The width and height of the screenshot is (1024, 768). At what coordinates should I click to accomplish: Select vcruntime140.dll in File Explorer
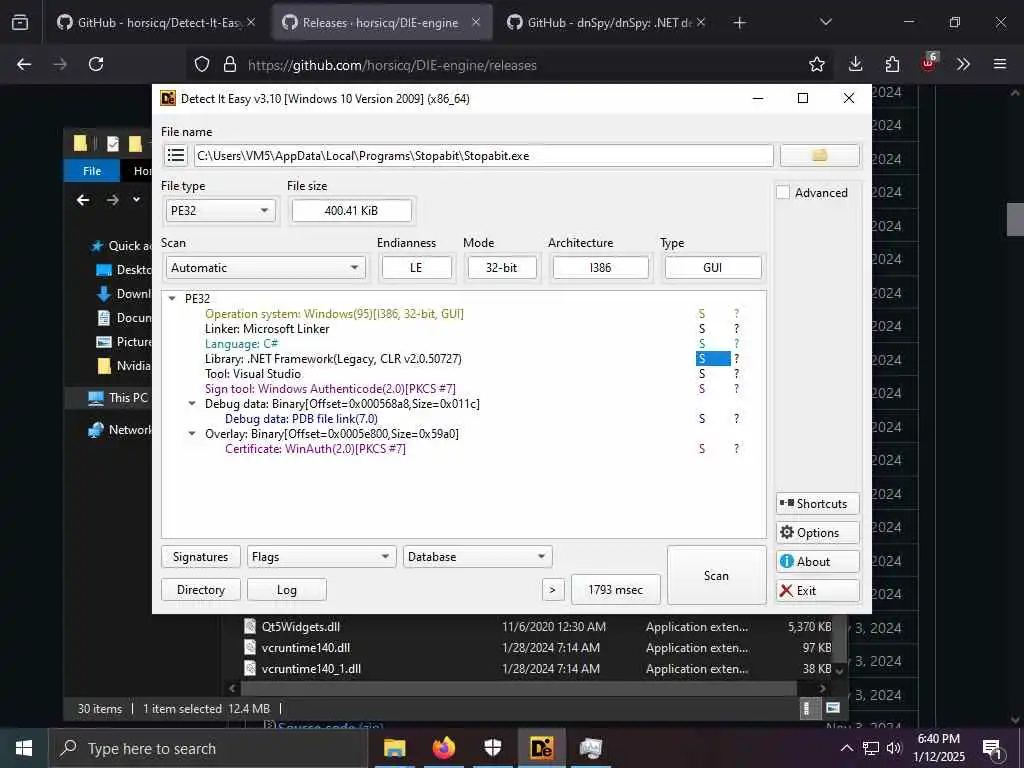click(306, 648)
